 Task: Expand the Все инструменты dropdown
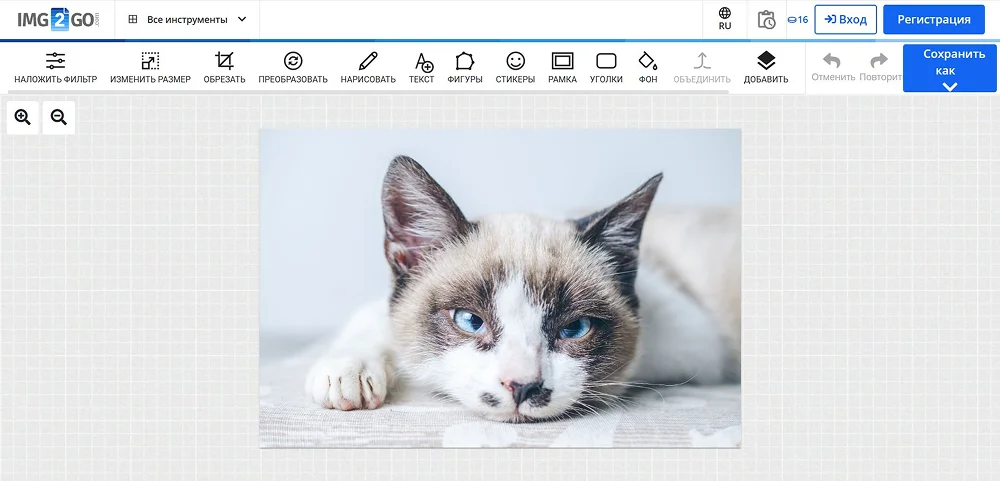187,19
